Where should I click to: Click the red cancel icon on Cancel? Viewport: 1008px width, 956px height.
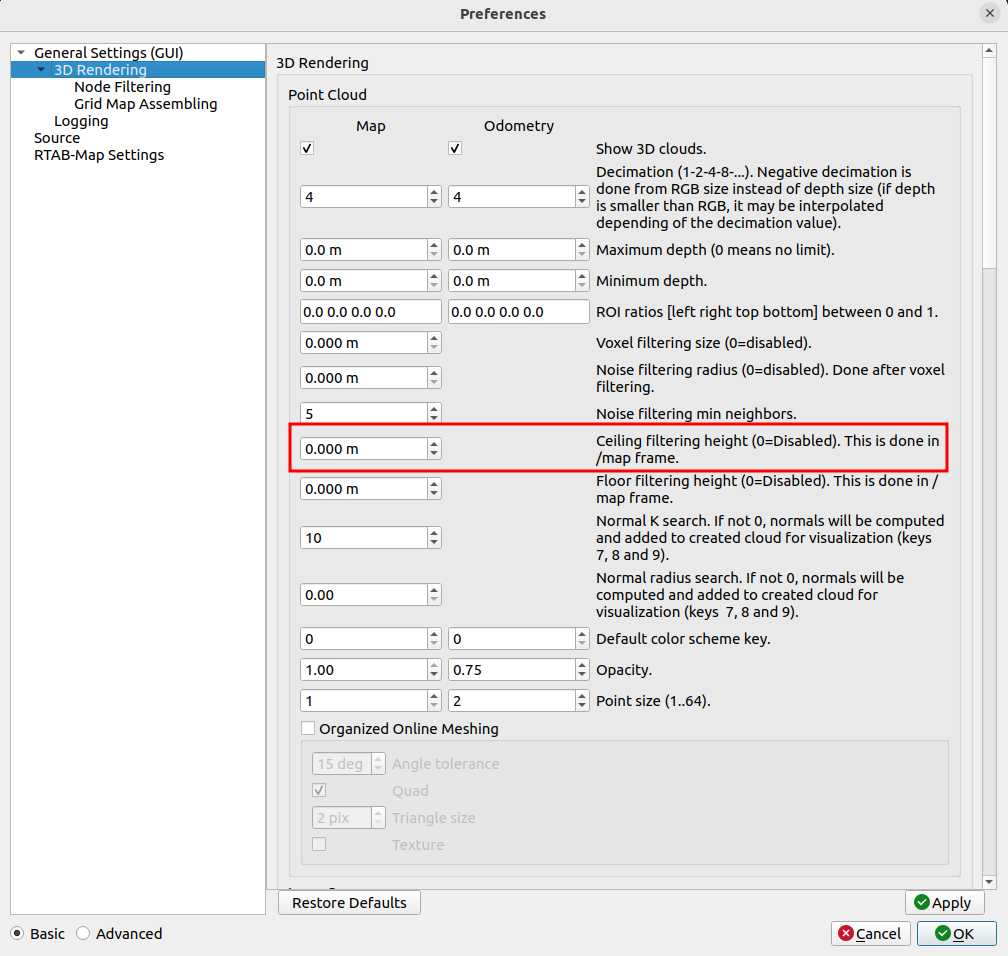point(846,933)
